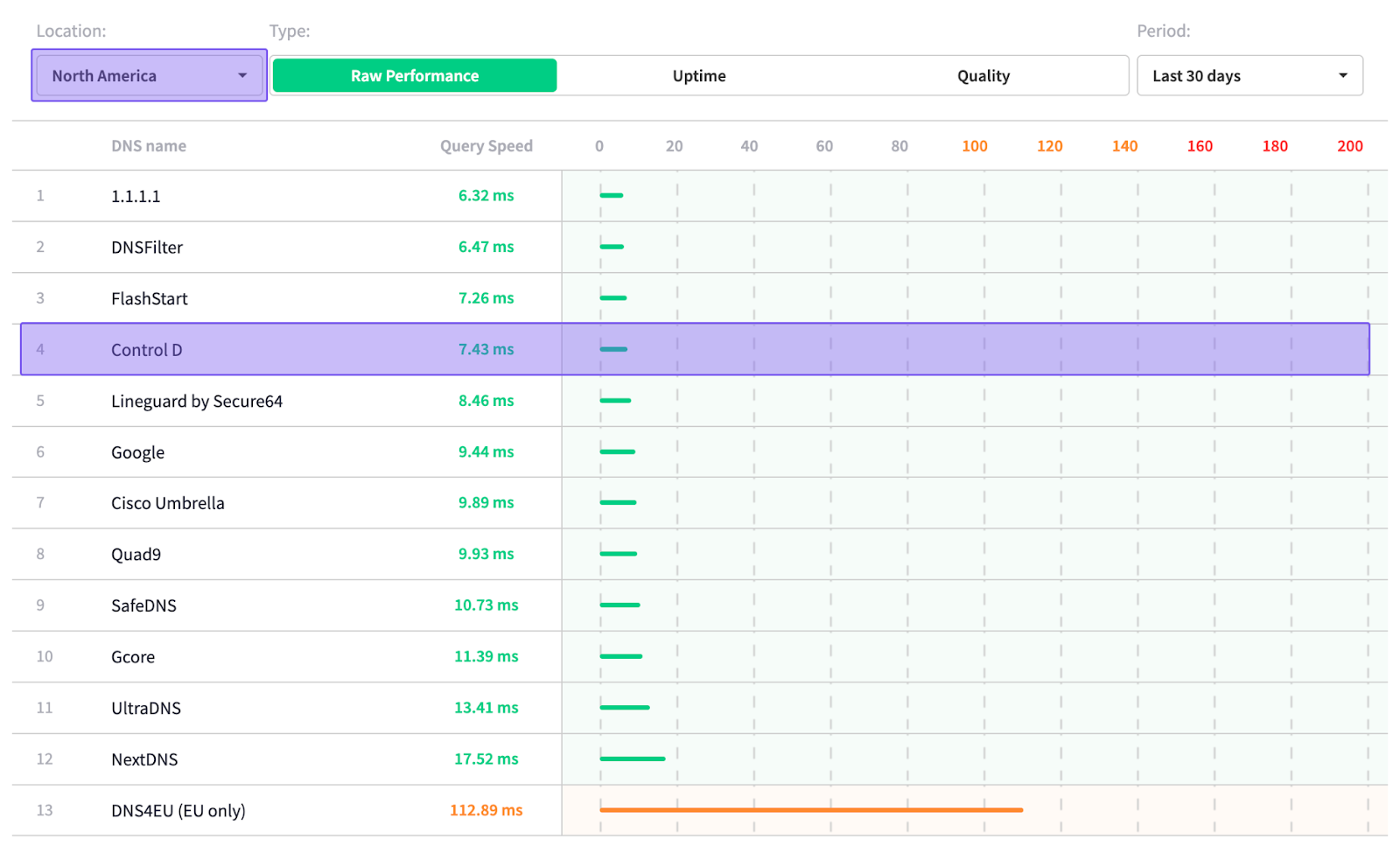Click the Lineguard by Secure64 entry
This screenshot has height=846, width=1400.
[x=197, y=402]
